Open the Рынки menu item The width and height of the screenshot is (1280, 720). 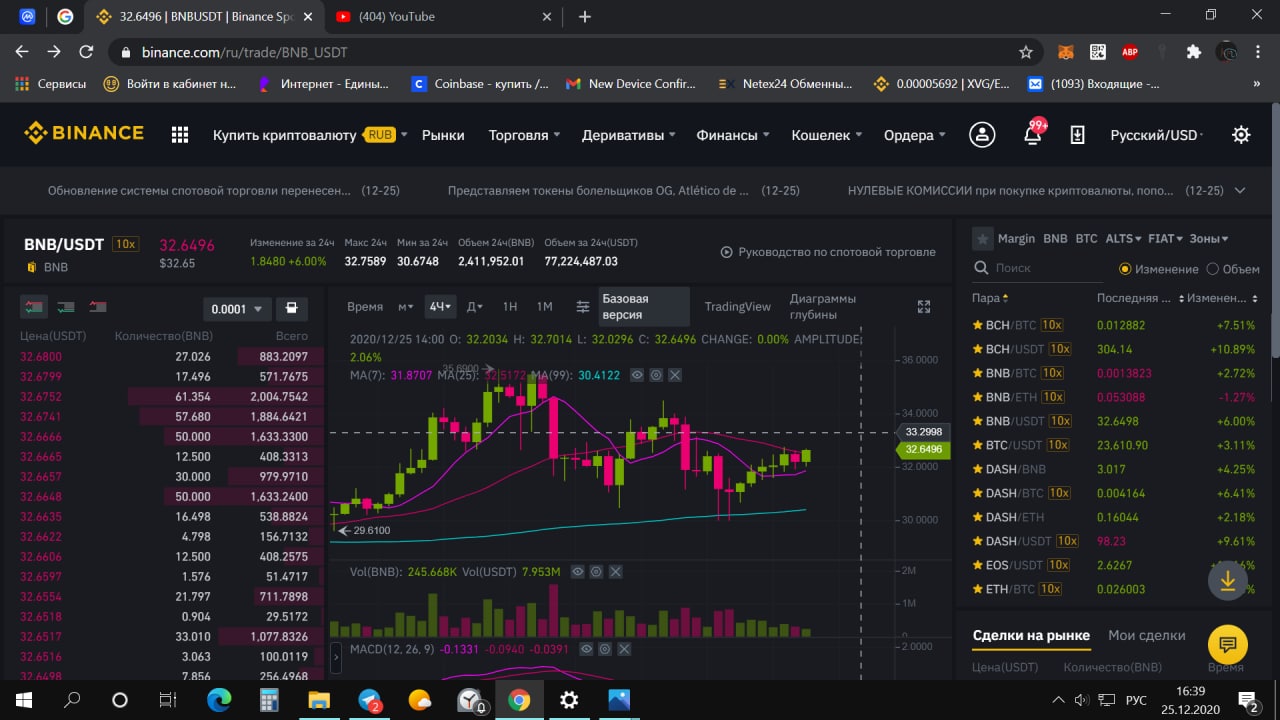[443, 135]
